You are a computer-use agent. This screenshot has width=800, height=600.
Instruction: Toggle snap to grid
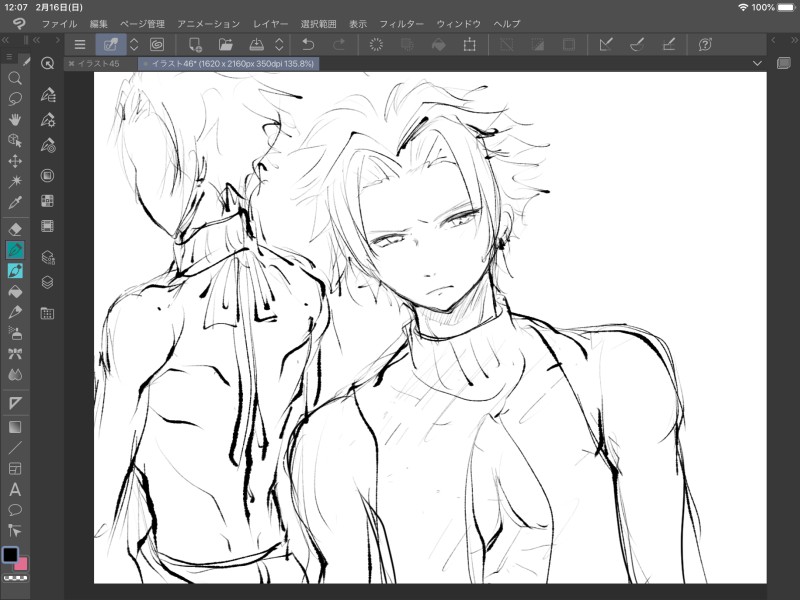point(668,44)
